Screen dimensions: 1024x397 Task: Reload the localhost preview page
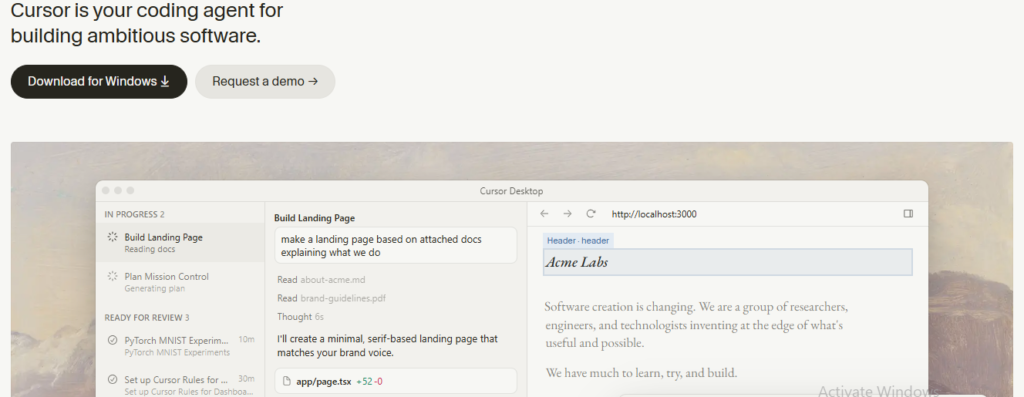(x=591, y=214)
